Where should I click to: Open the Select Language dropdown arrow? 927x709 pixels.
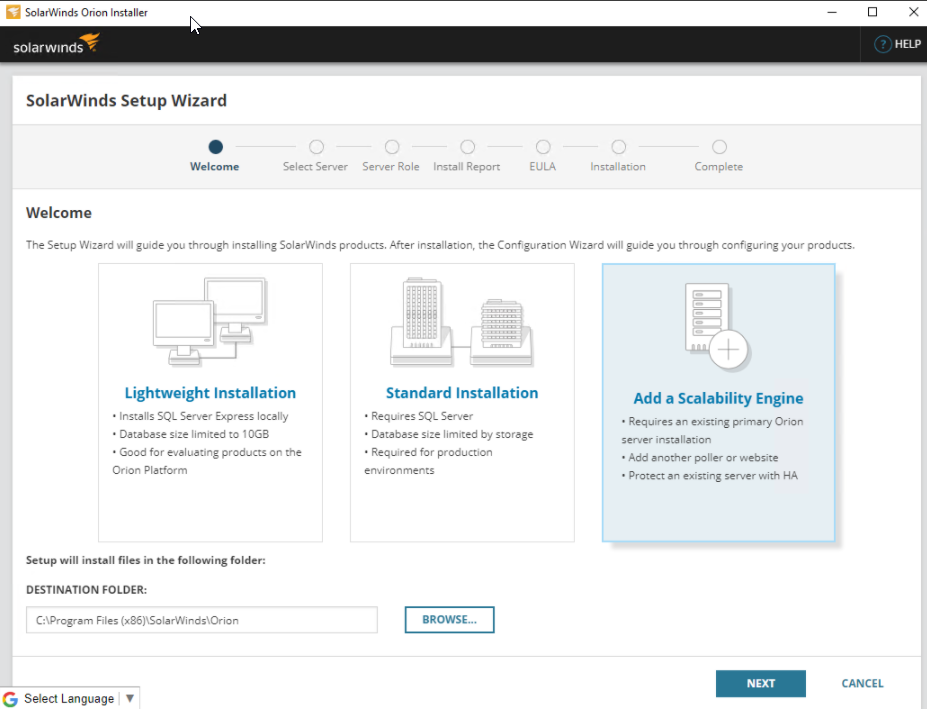[129, 698]
